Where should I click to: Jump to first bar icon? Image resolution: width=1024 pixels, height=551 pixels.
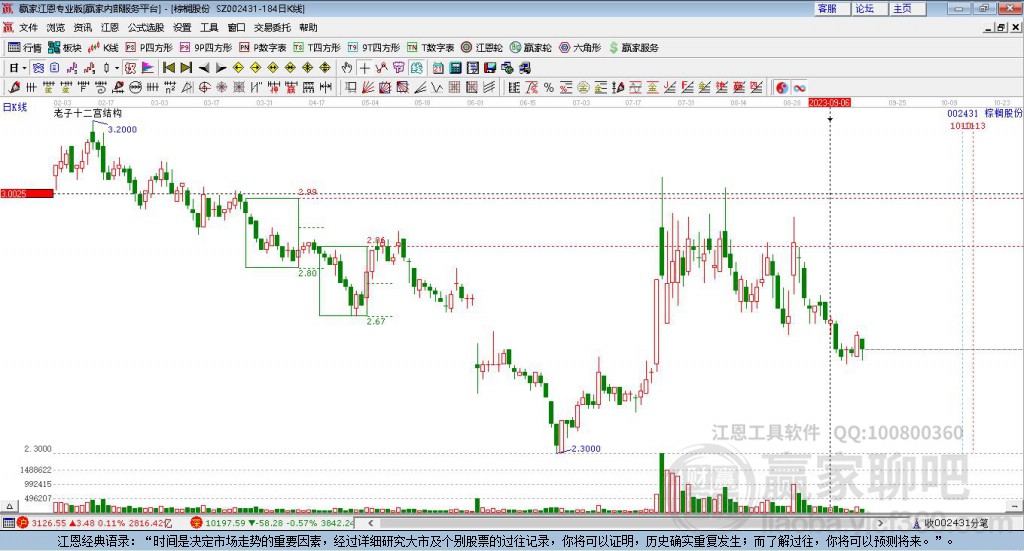click(169, 68)
